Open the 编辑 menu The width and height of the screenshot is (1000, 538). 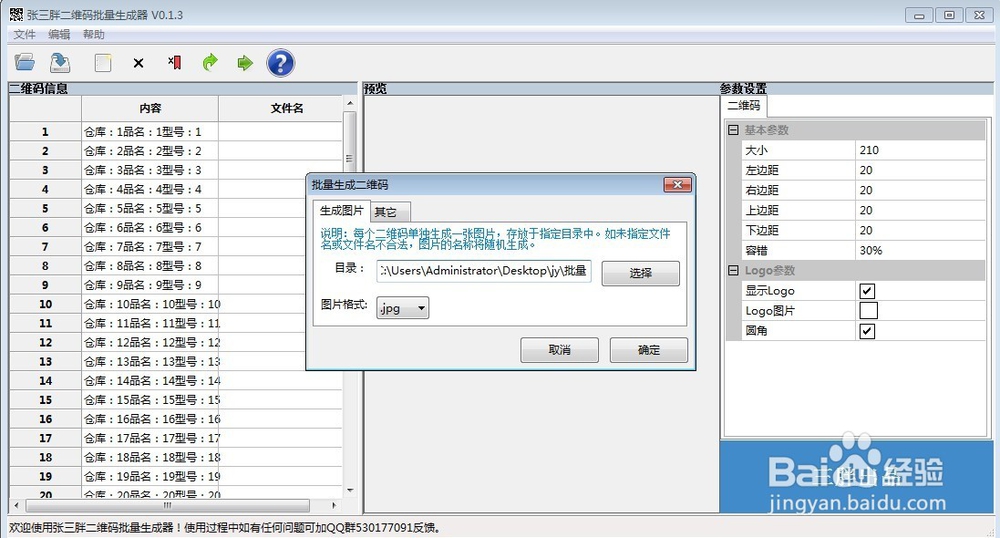(59, 34)
